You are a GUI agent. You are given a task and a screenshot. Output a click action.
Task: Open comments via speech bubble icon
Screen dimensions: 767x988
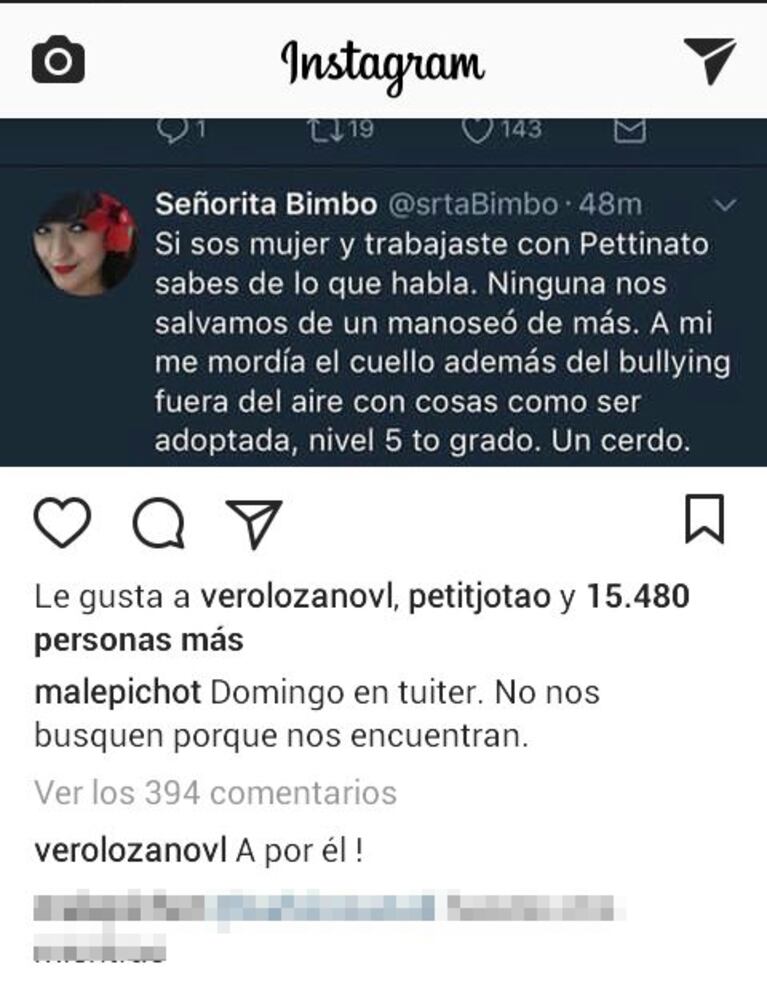(x=158, y=523)
